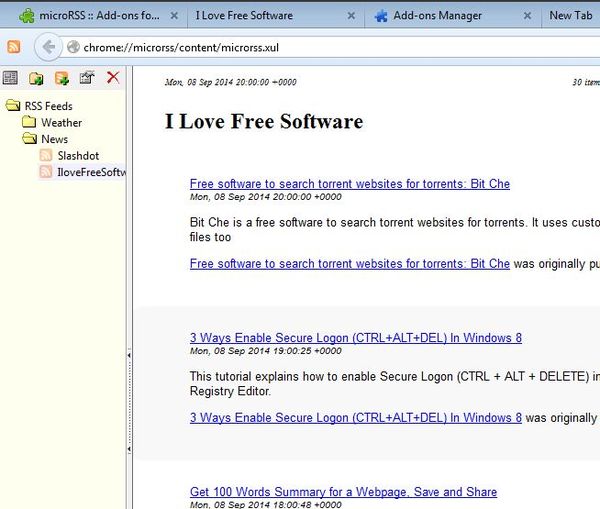The image size is (600, 509).
Task: Open the Get 100 Words Summary article link
Action: [x=343, y=492]
